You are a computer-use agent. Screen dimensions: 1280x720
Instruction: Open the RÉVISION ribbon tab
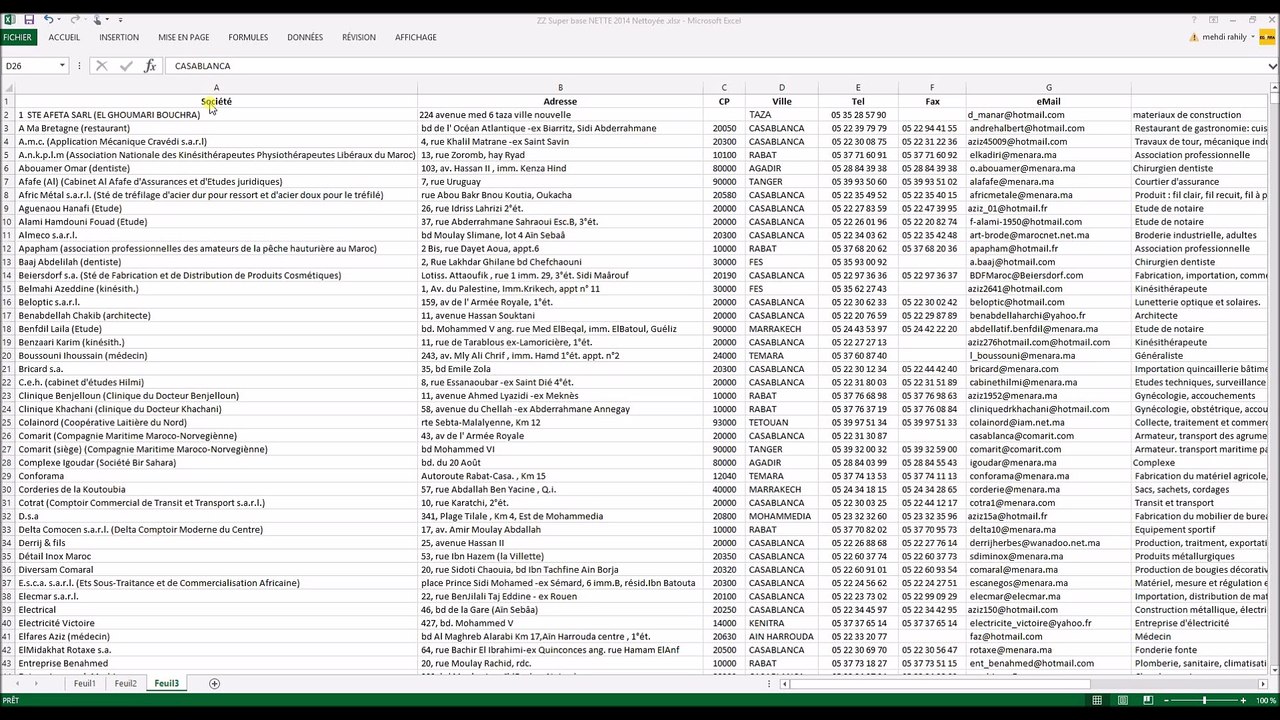tap(359, 38)
